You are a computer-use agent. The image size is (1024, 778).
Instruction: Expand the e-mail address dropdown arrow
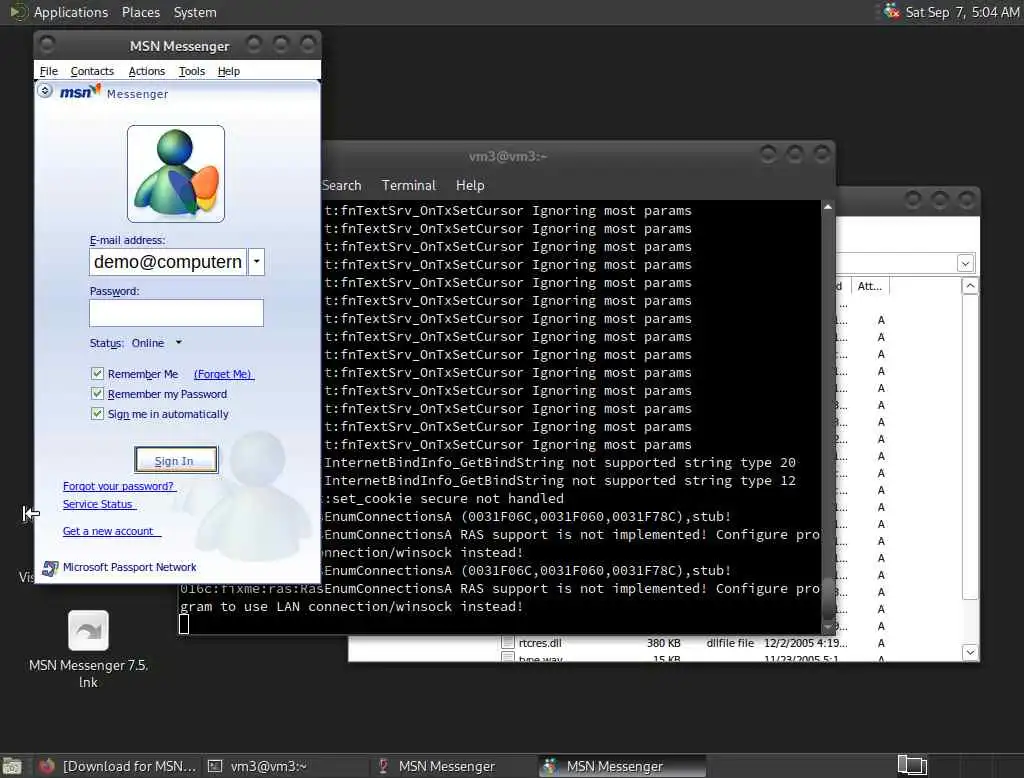pyautogui.click(x=257, y=262)
